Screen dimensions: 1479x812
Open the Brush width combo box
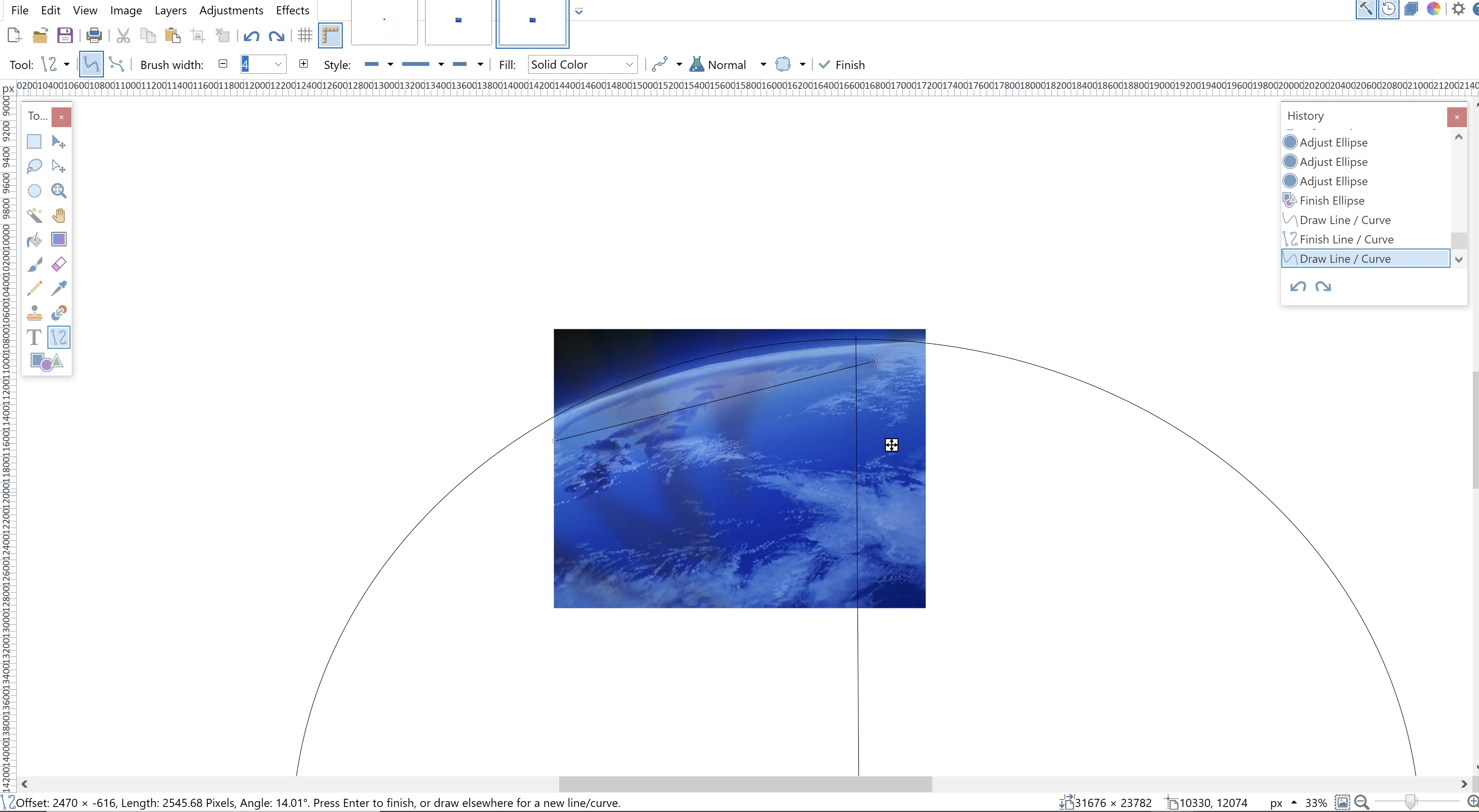pos(278,64)
